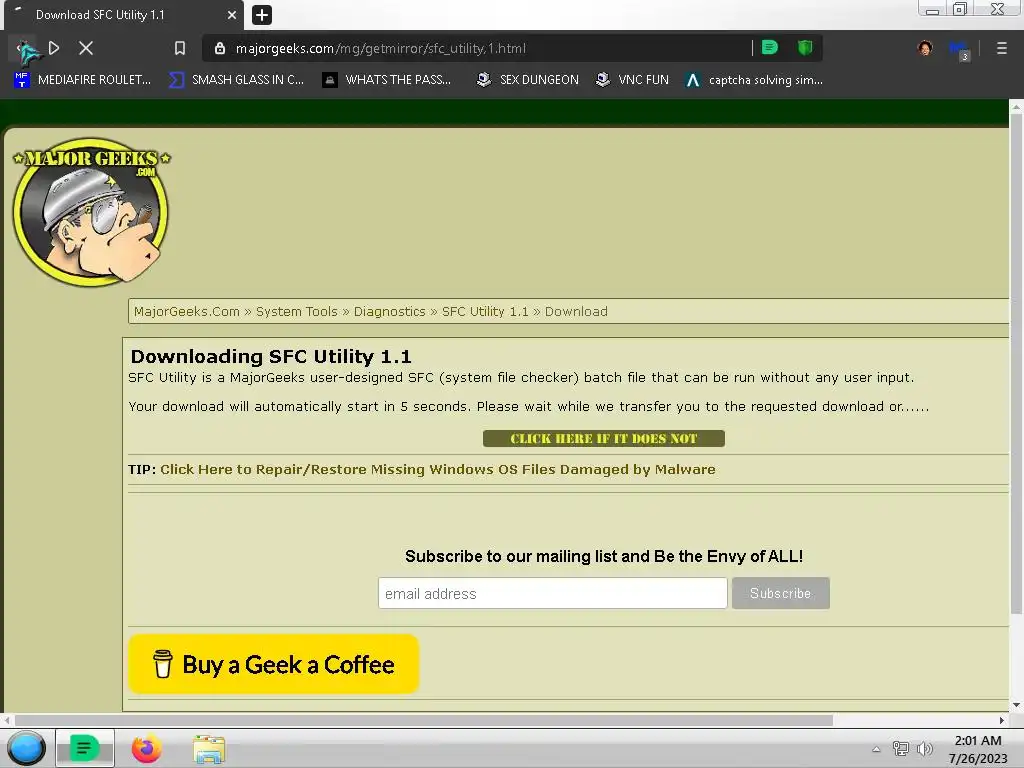
Task: Click the Major Geeks logo
Action: coord(91,212)
